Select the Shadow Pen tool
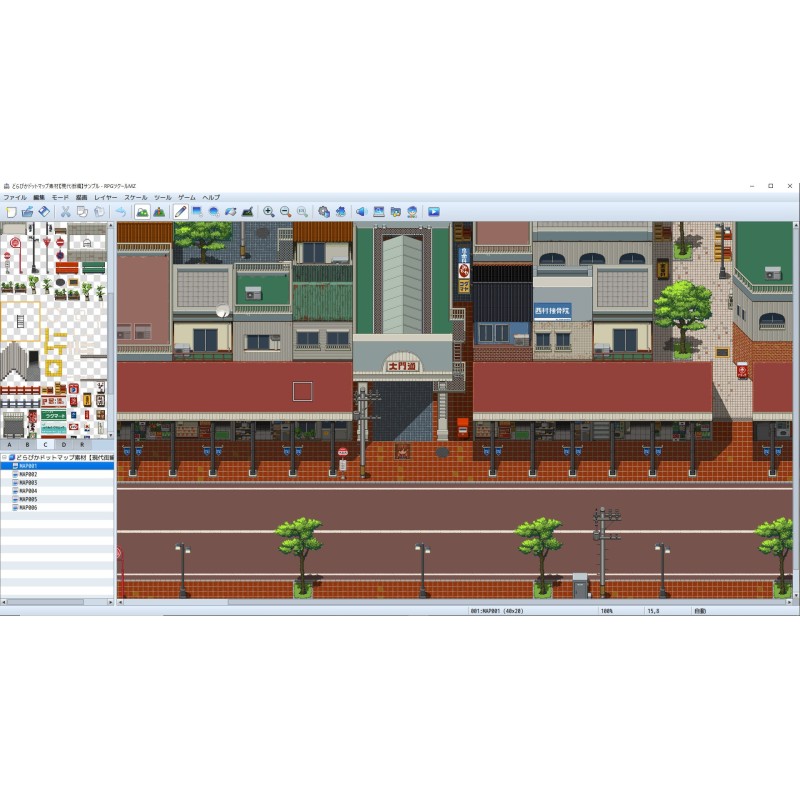Image resolution: width=800 pixels, height=800 pixels. [x=246, y=212]
